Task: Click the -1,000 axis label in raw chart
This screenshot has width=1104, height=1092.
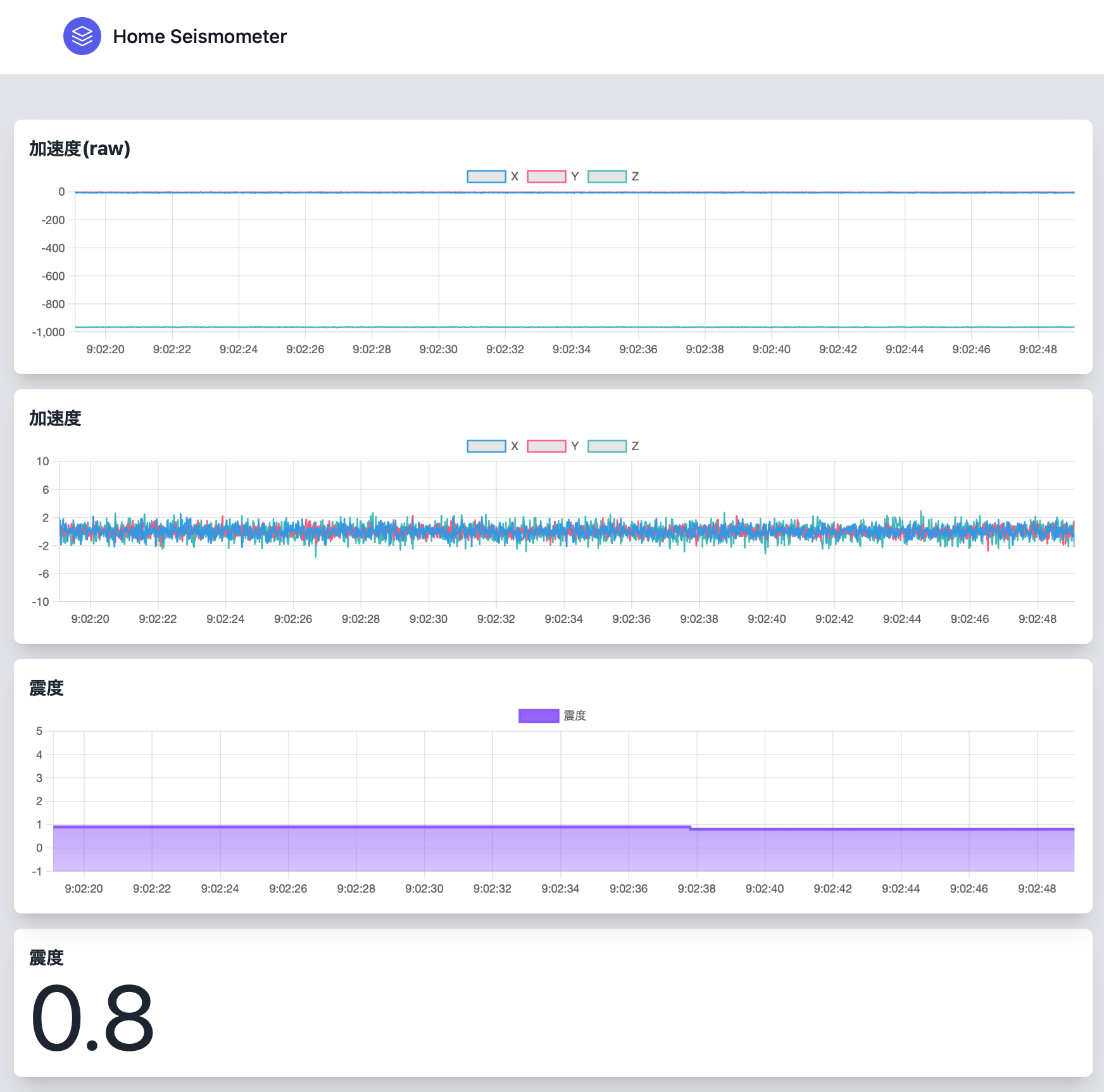Action: (x=48, y=332)
